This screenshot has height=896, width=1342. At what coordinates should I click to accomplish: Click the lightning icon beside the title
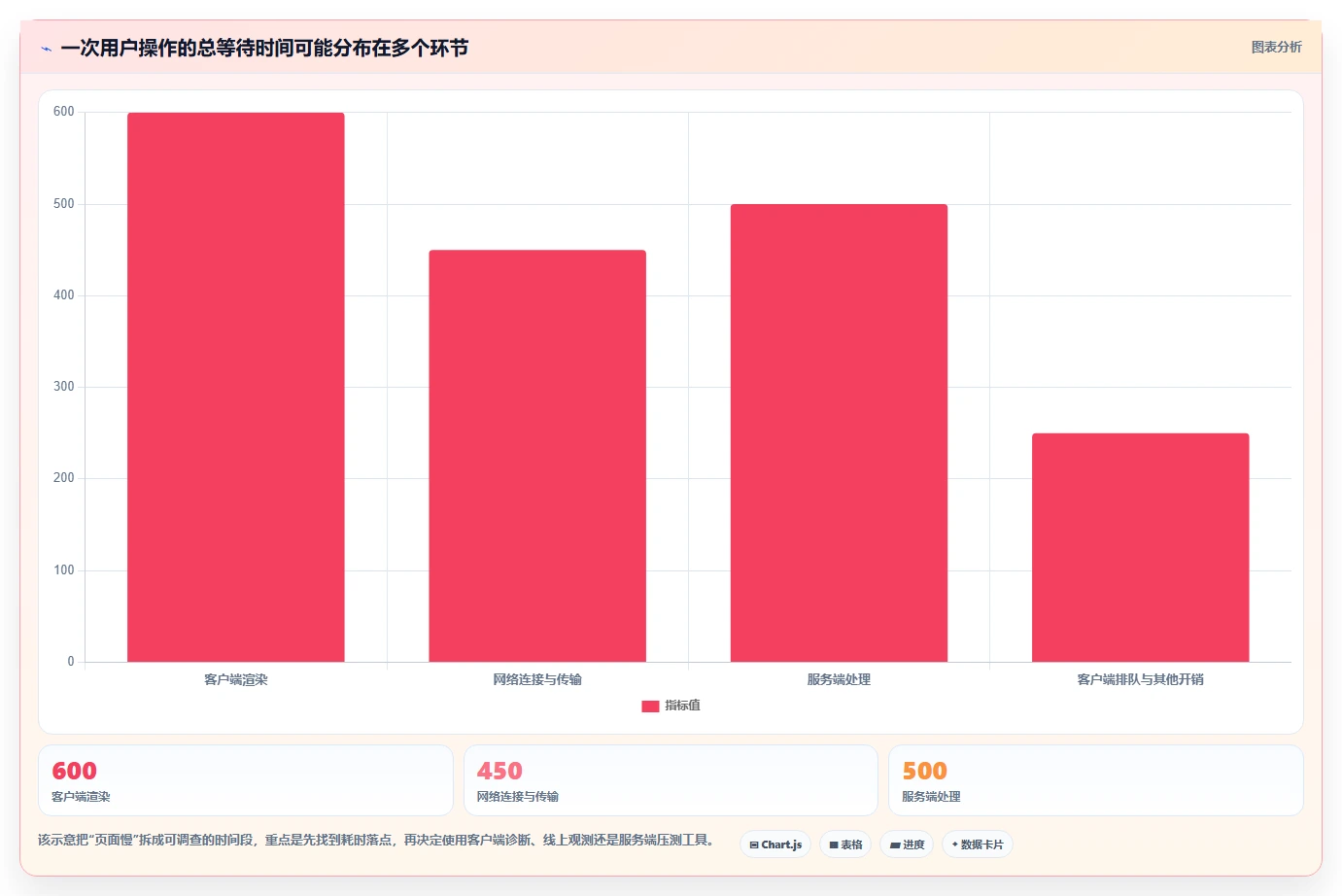pos(46,49)
